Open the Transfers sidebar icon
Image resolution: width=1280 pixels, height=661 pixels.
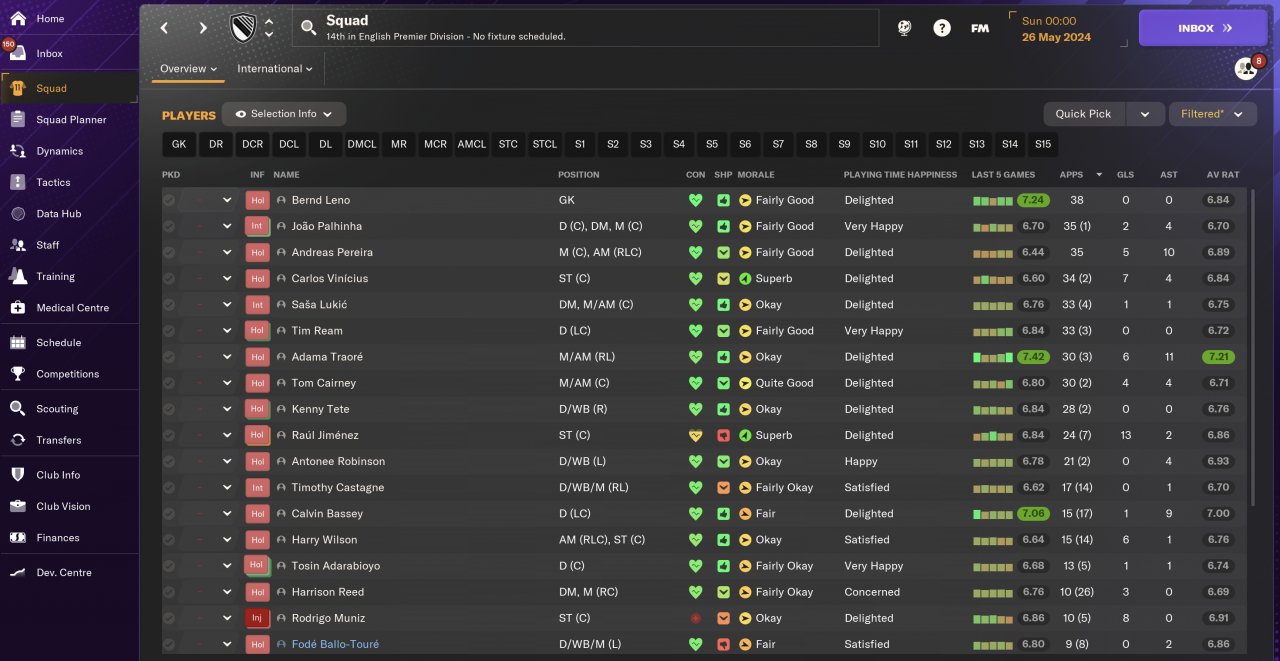pos(18,439)
